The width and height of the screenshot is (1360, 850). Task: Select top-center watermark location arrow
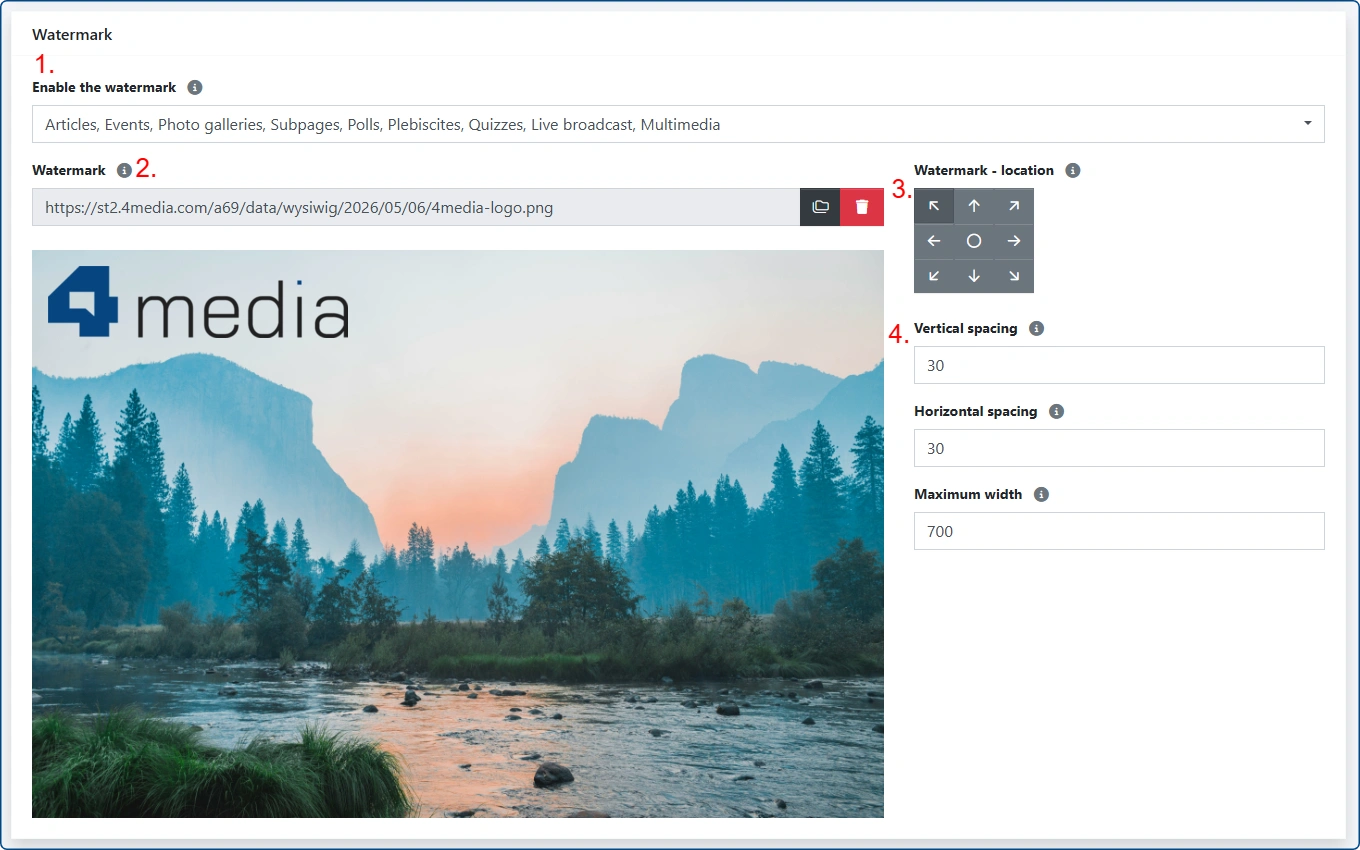click(x=974, y=206)
